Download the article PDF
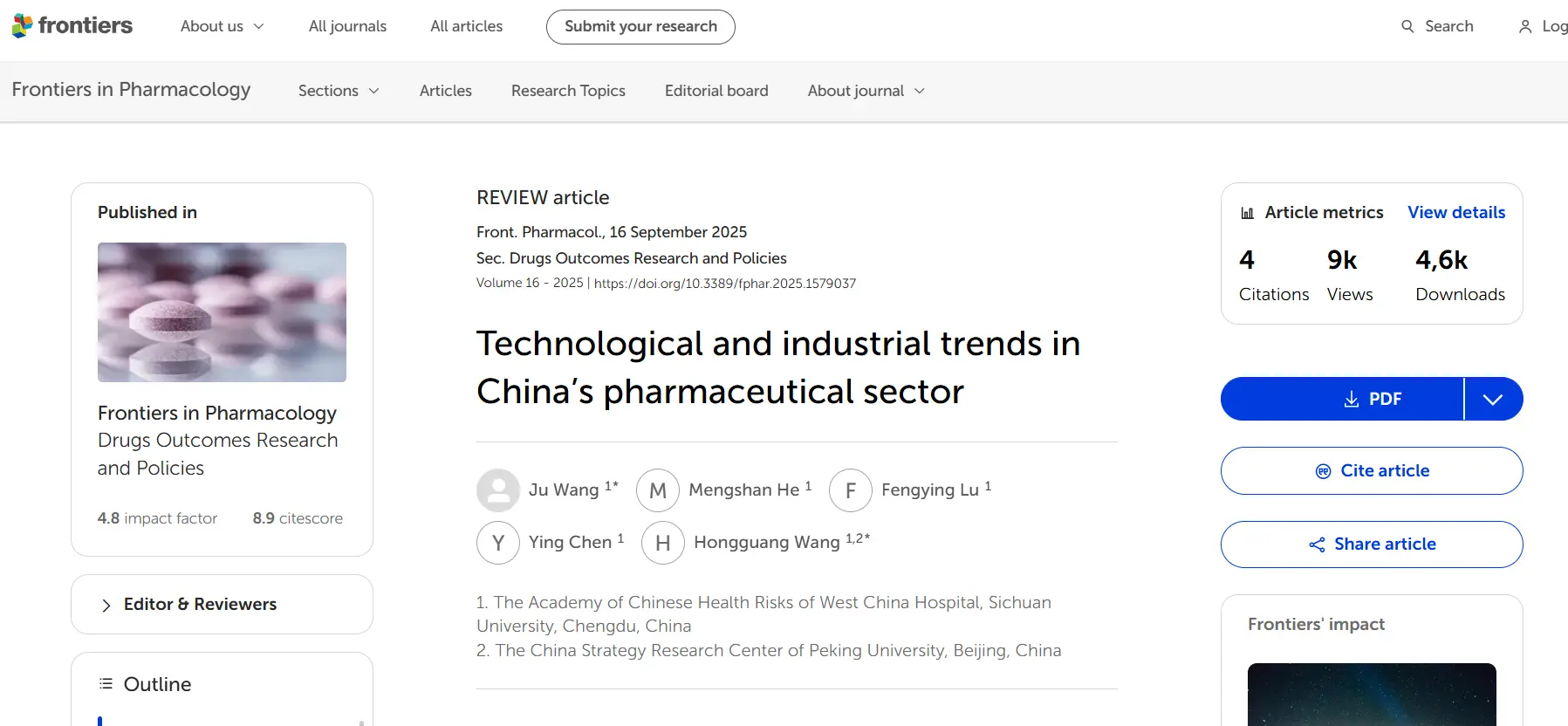The height and width of the screenshot is (726, 1568). coord(1342,399)
